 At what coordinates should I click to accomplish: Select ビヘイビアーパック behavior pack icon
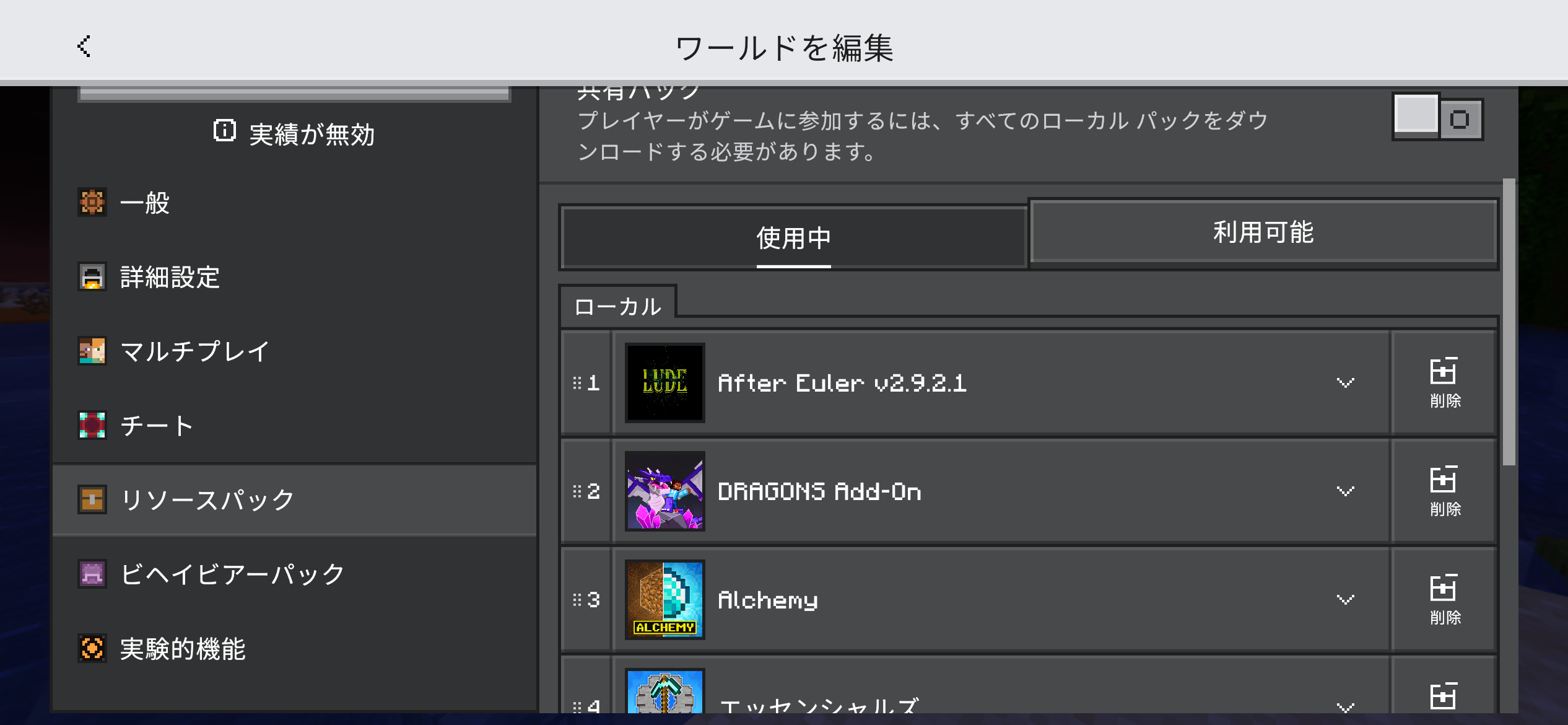[x=92, y=574]
